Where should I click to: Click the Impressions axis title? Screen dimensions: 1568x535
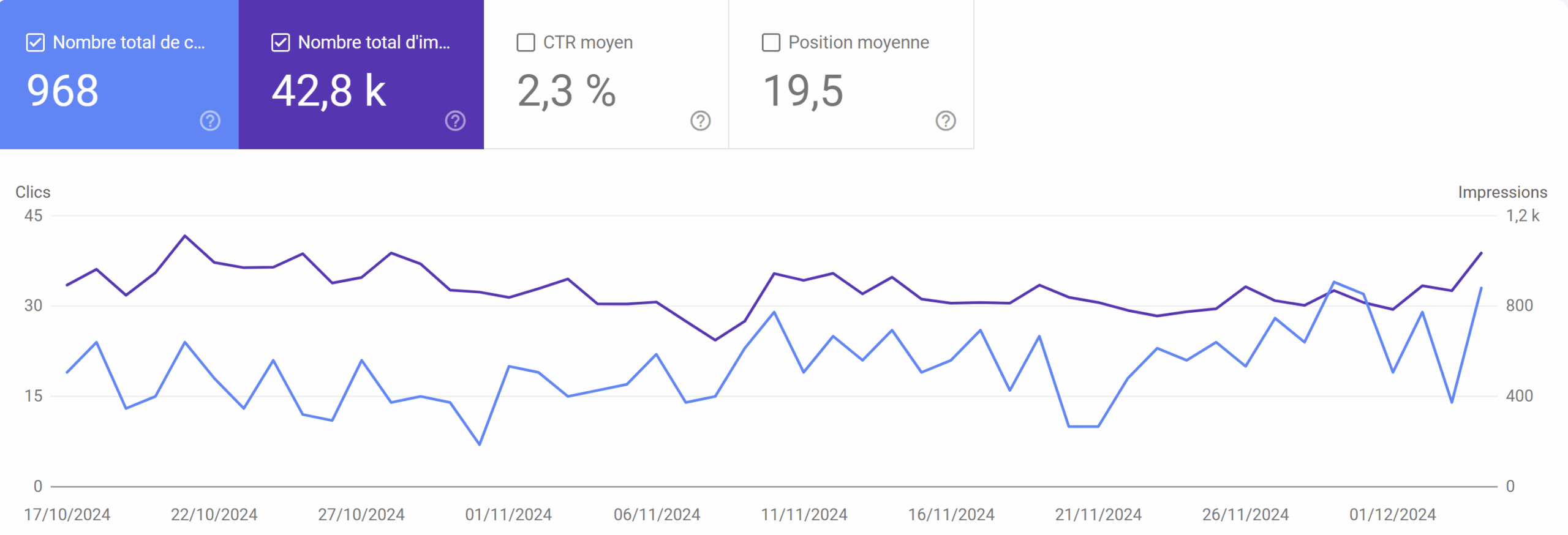point(1502,192)
